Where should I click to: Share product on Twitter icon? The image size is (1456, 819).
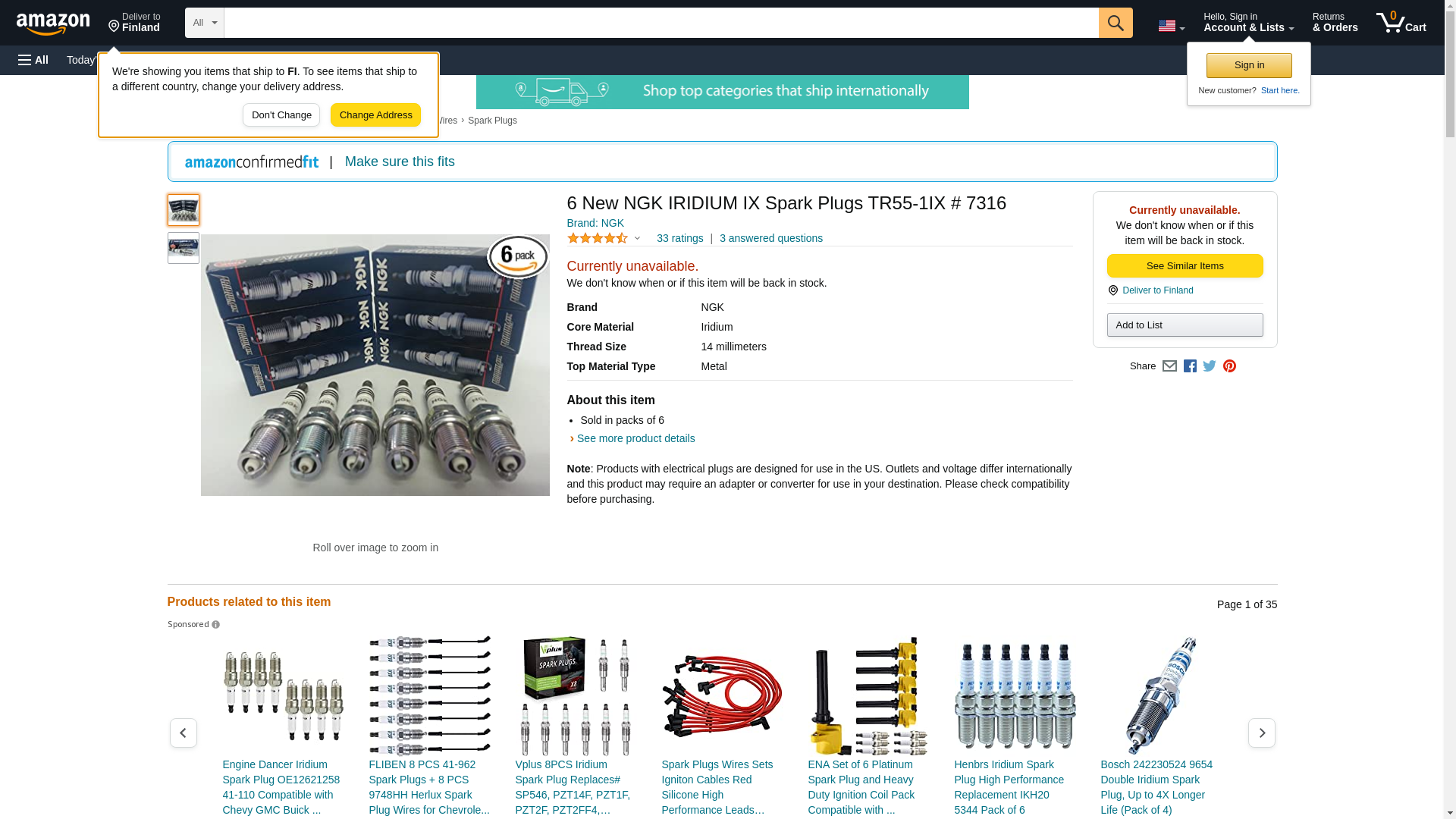pyautogui.click(x=1210, y=366)
